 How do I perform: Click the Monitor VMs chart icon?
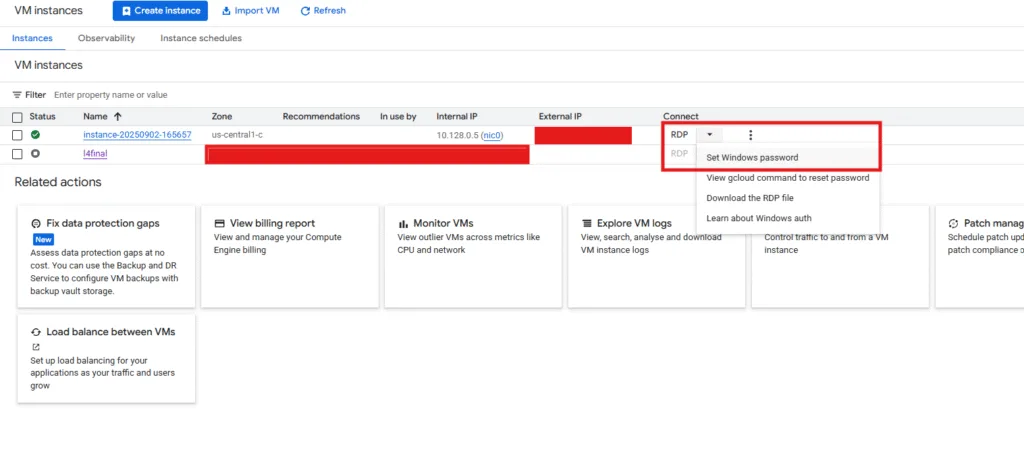tap(403, 223)
